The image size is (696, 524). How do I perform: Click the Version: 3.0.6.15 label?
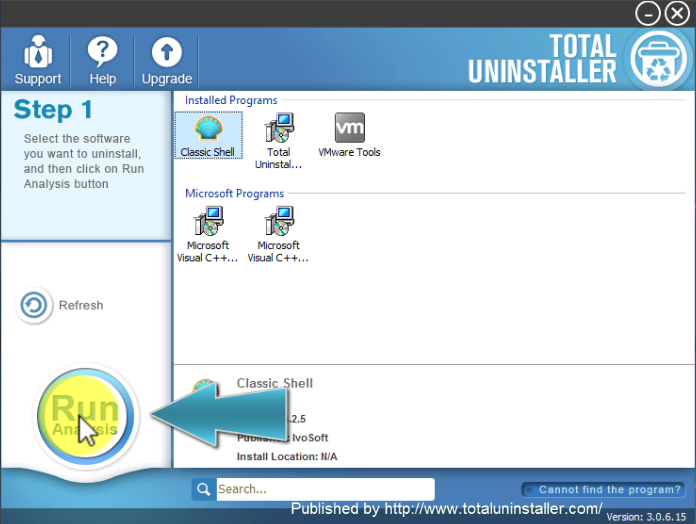click(x=646, y=517)
